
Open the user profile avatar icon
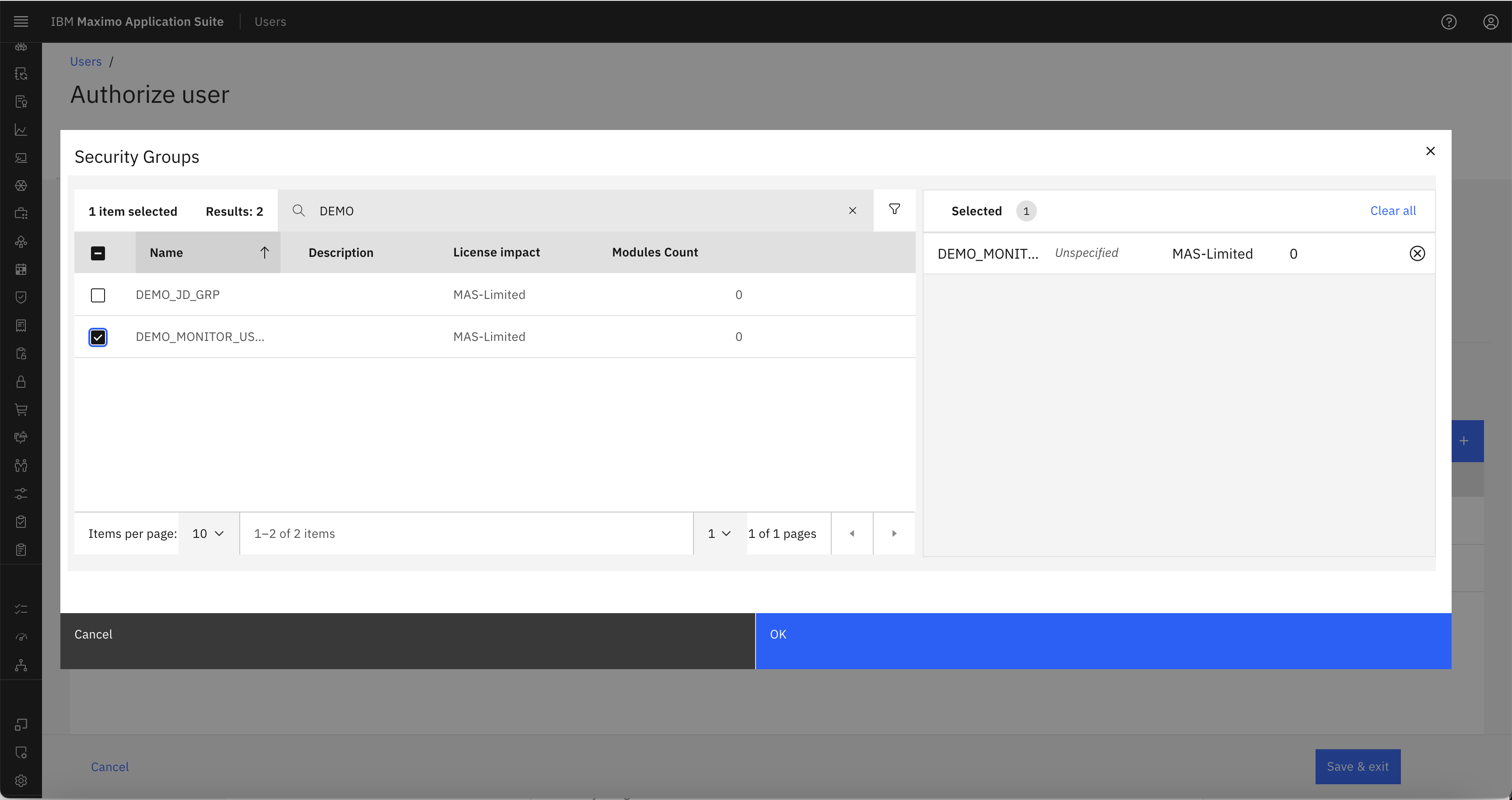[1490, 22]
